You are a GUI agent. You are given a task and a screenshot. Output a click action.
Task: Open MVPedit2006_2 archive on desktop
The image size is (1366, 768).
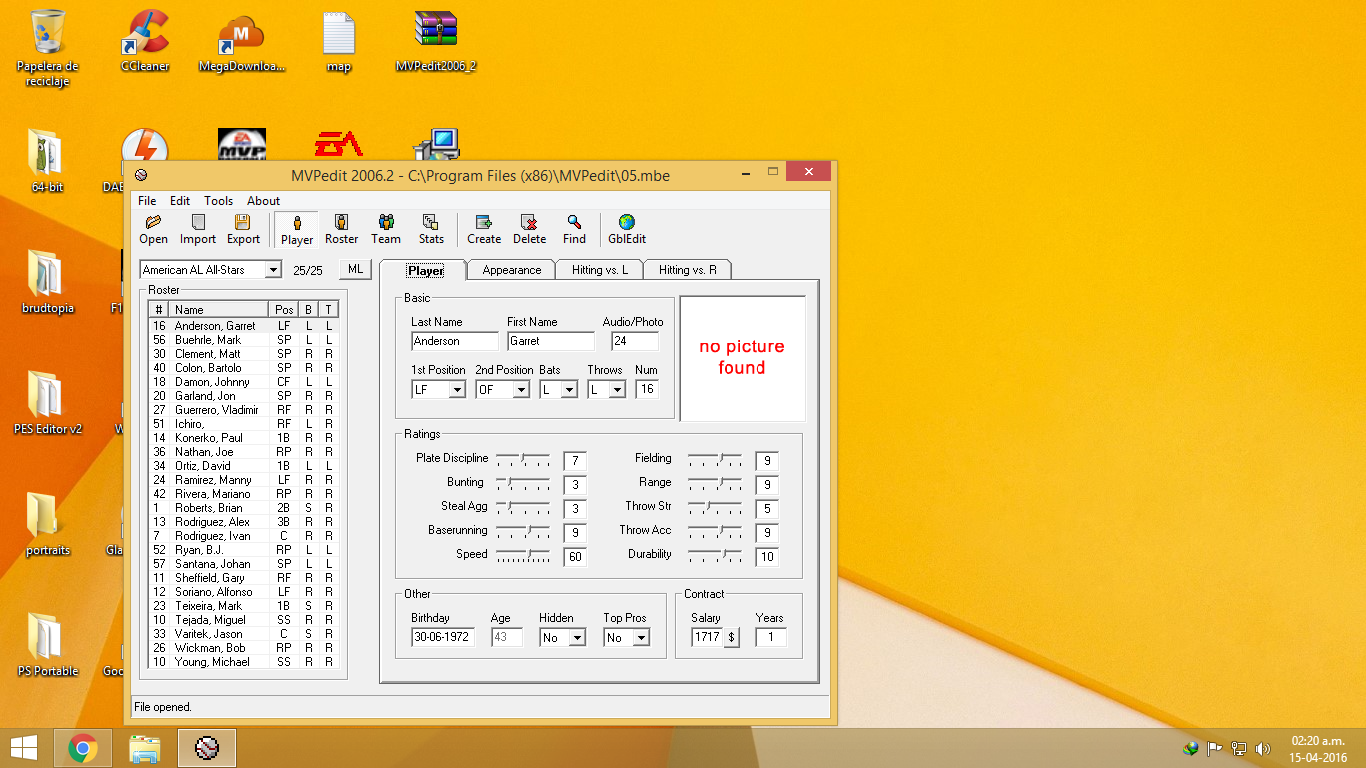click(x=436, y=41)
